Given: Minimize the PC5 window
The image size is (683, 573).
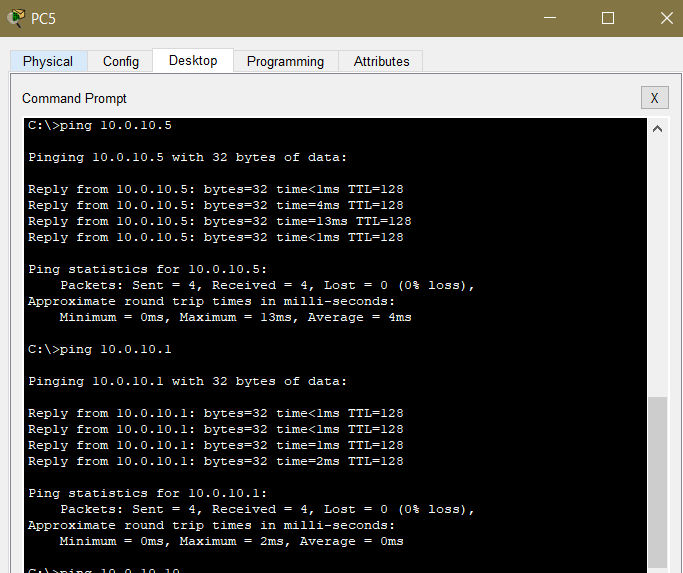Looking at the screenshot, I should [x=548, y=18].
